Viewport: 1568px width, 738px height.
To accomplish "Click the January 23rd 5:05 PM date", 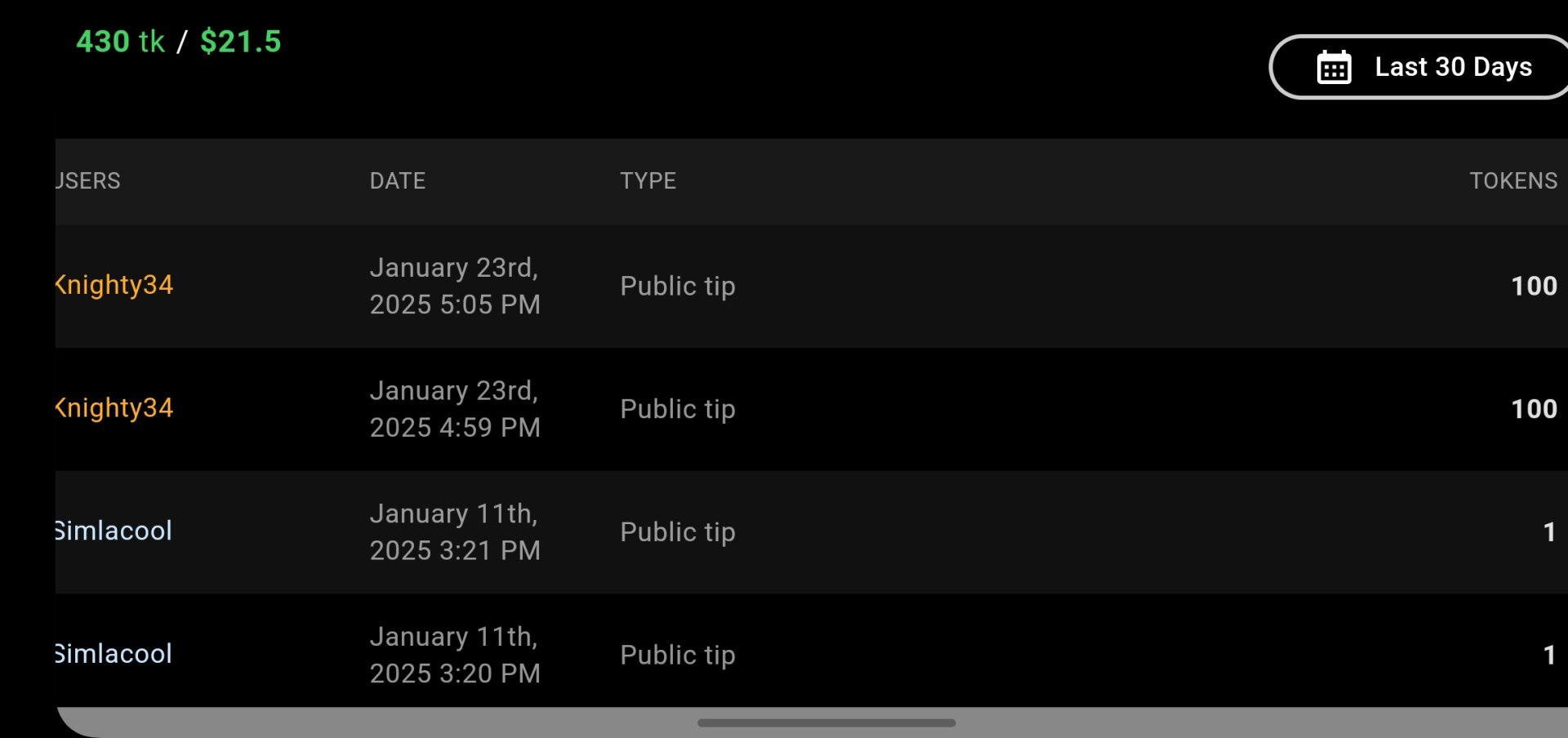I will tap(454, 286).
